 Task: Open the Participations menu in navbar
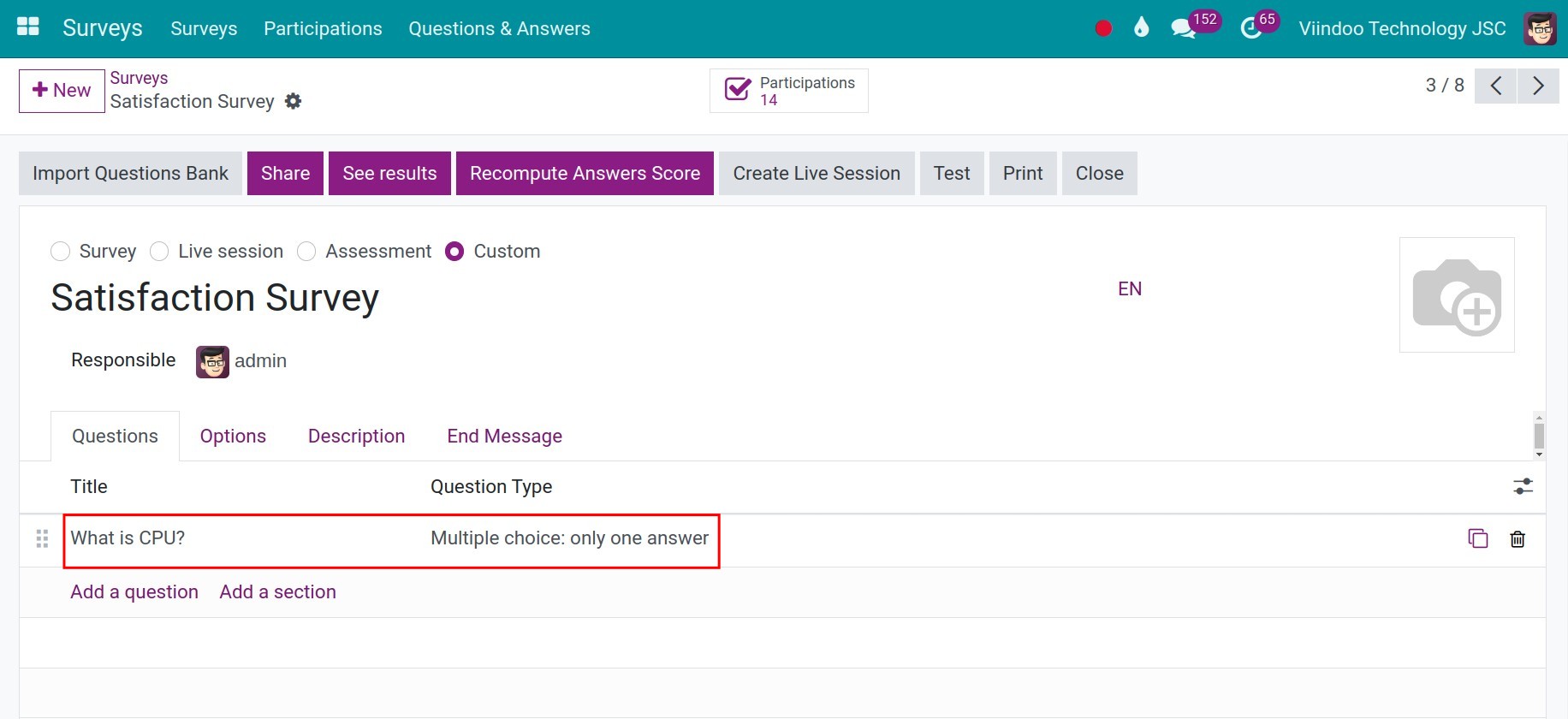323,28
